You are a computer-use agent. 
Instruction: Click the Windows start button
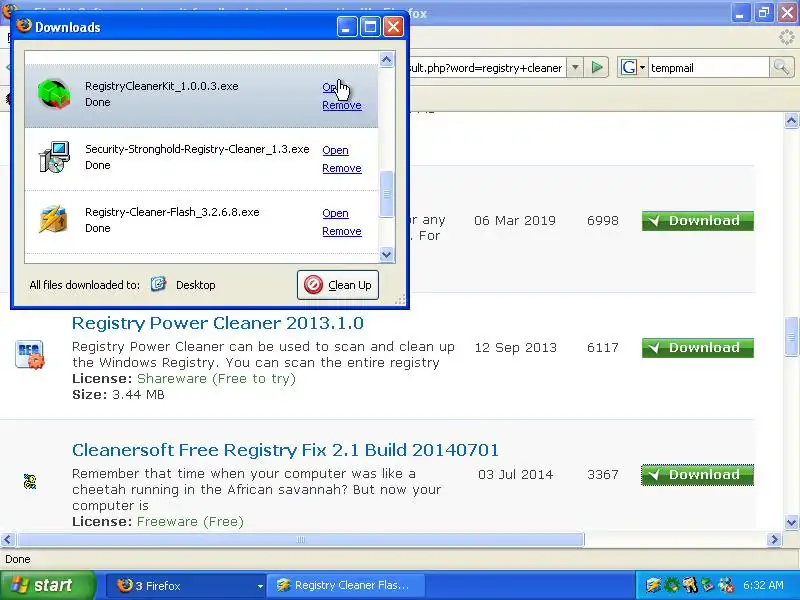coord(47,585)
